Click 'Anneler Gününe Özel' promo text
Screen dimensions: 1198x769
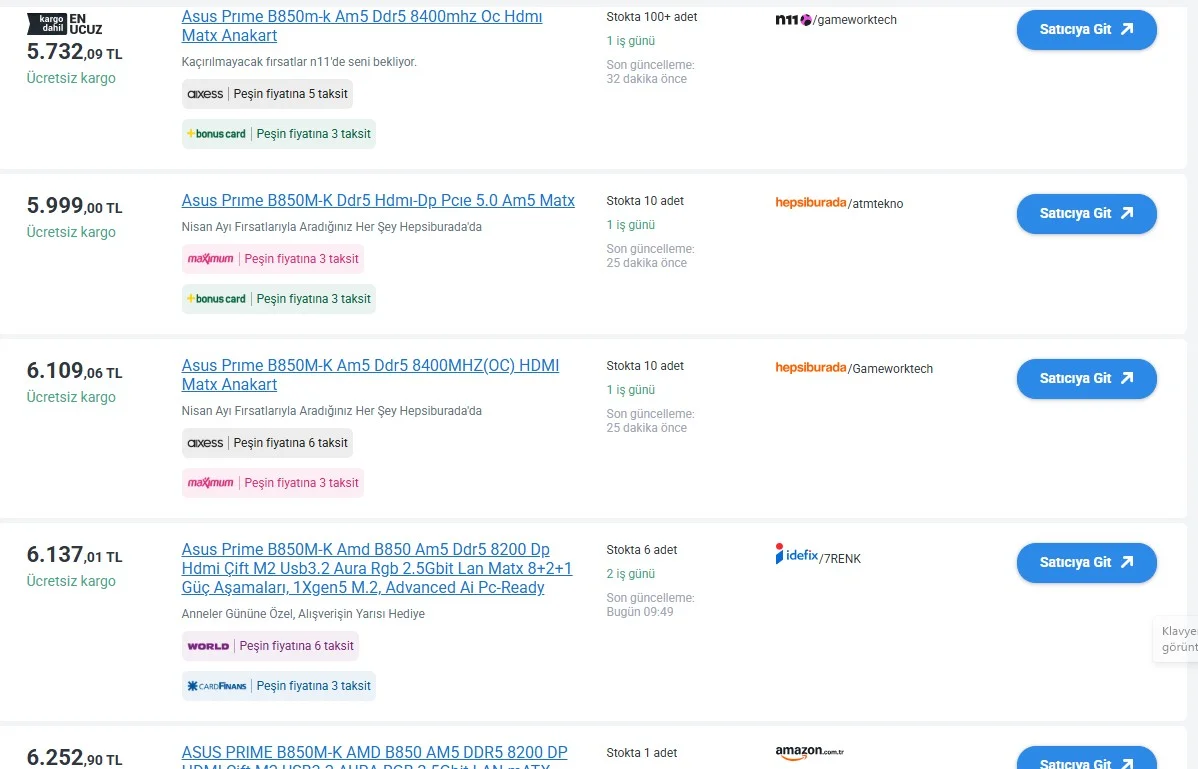(x=303, y=614)
